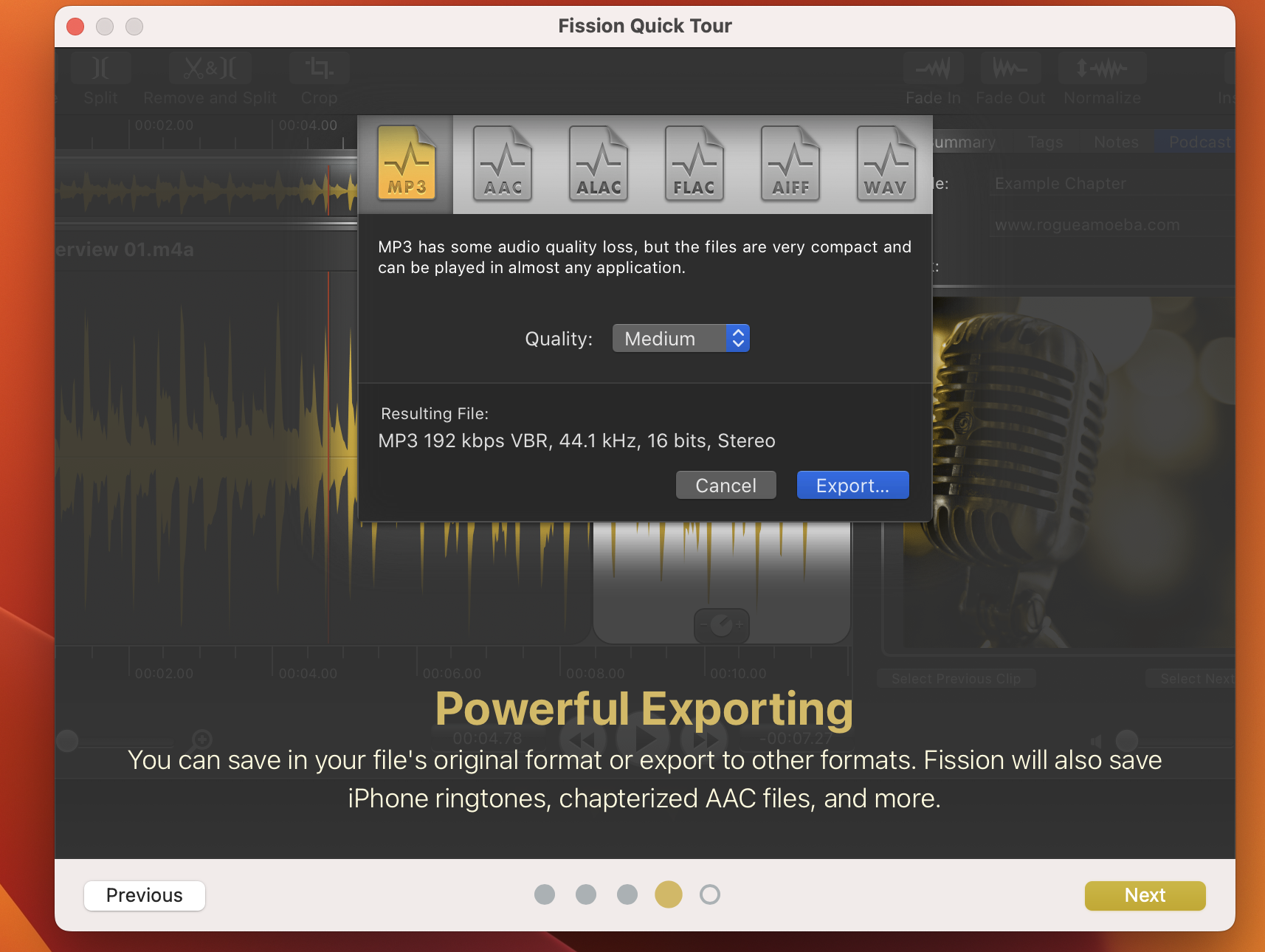The height and width of the screenshot is (952, 1265).
Task: Jump to the third tour page dot
Action: pos(627,894)
